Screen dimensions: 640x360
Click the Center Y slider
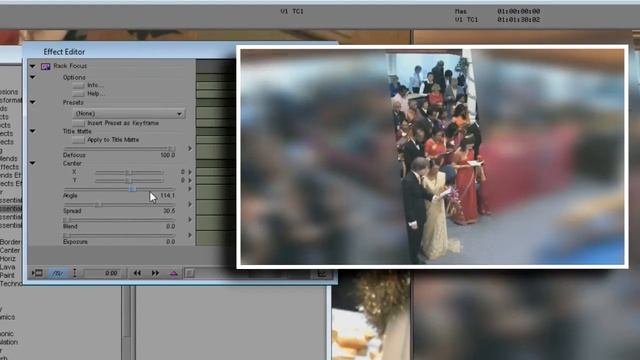(129, 180)
